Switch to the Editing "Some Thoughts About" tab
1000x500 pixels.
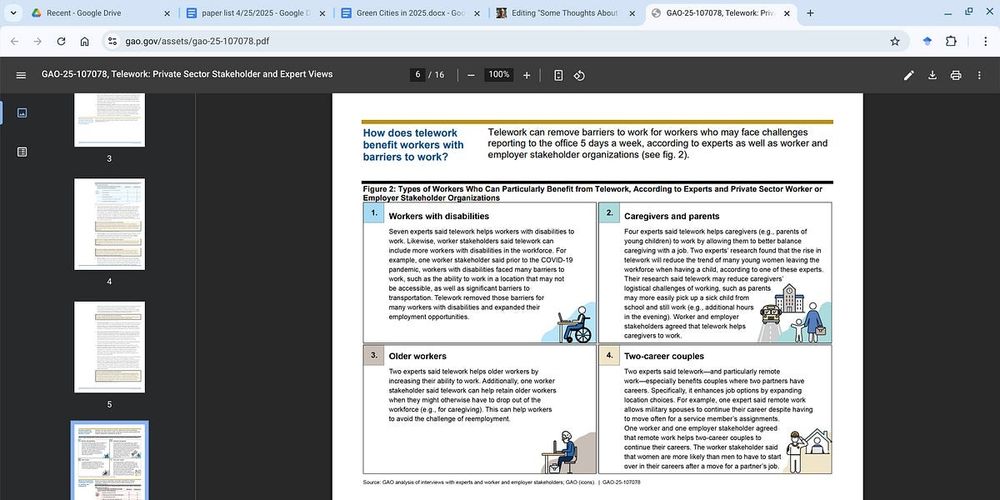click(566, 13)
